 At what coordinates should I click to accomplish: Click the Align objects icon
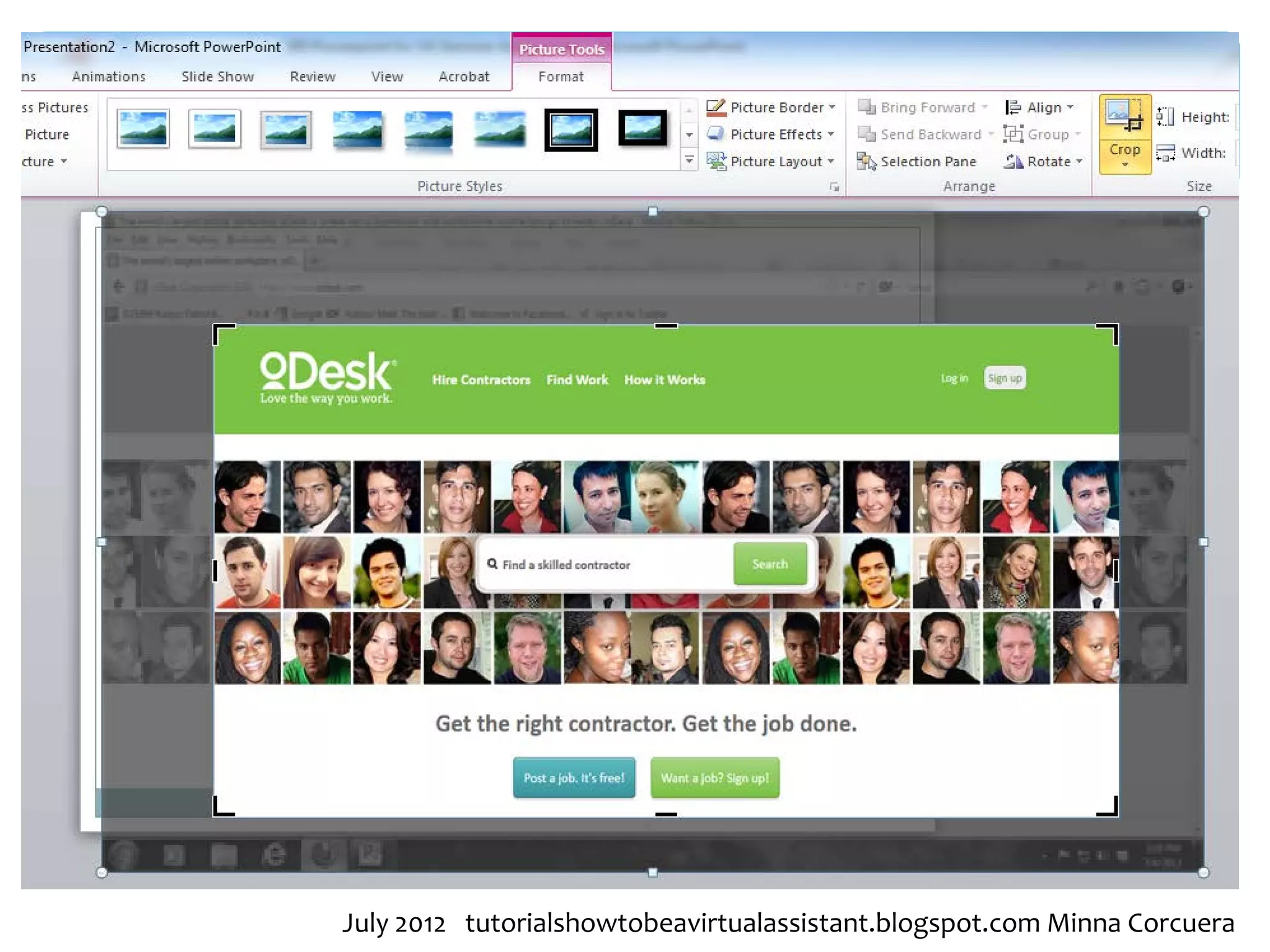(x=1013, y=108)
